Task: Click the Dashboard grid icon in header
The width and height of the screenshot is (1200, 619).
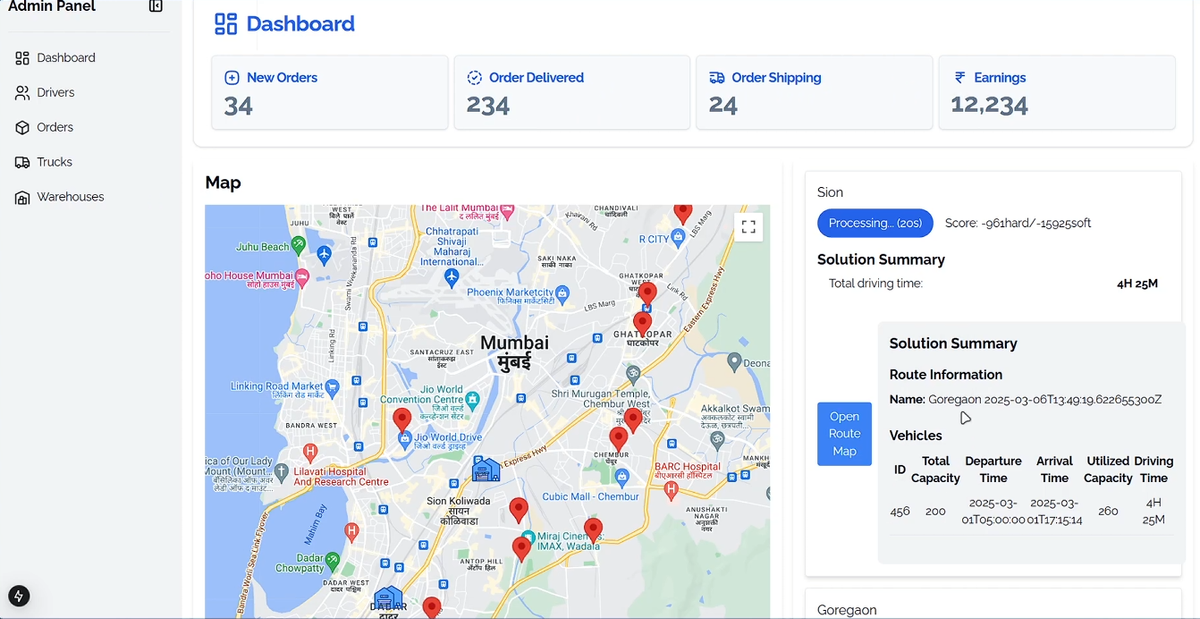Action: coord(226,24)
